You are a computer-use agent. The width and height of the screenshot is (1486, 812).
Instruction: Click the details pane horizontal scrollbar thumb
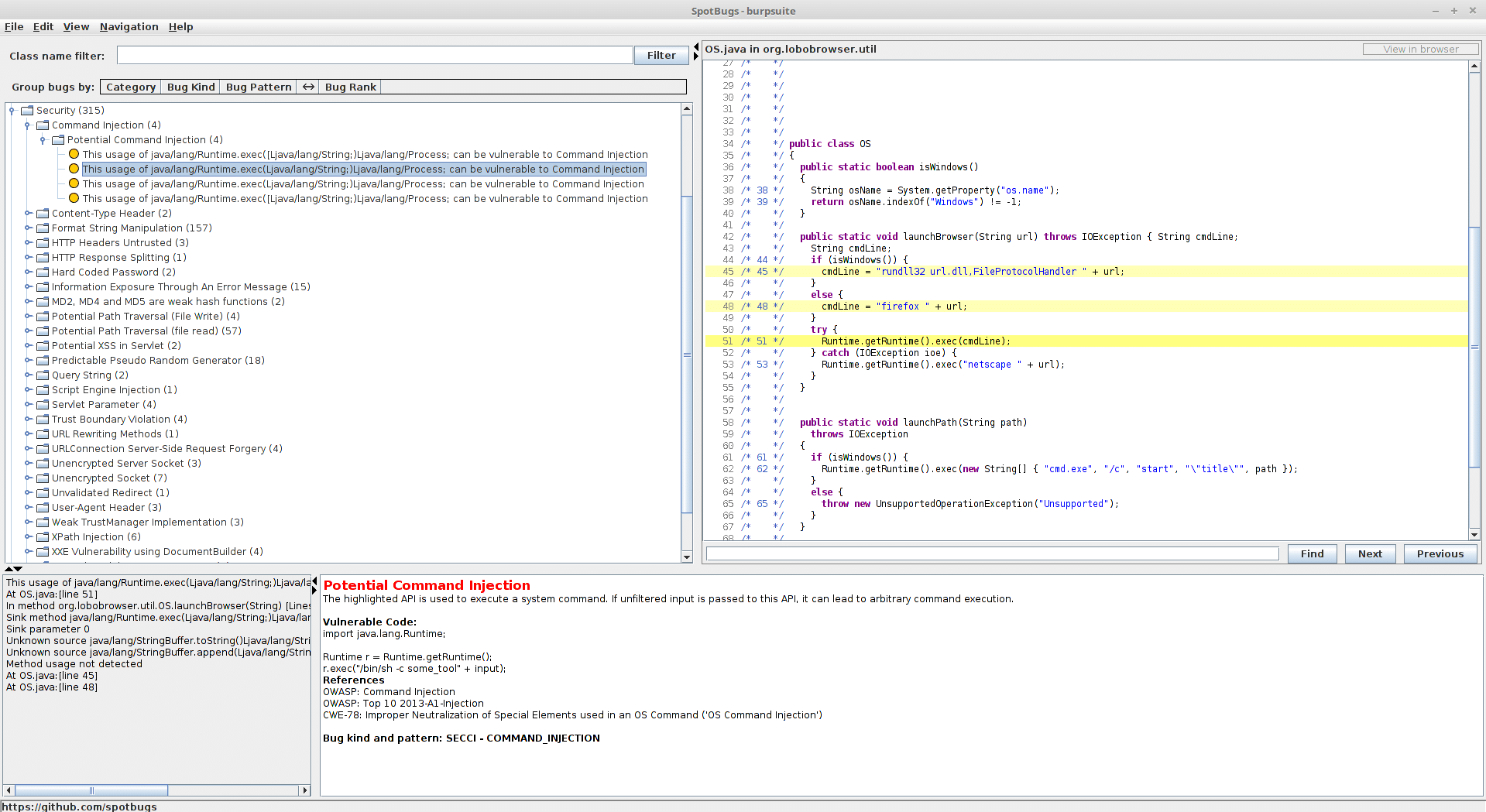point(91,790)
